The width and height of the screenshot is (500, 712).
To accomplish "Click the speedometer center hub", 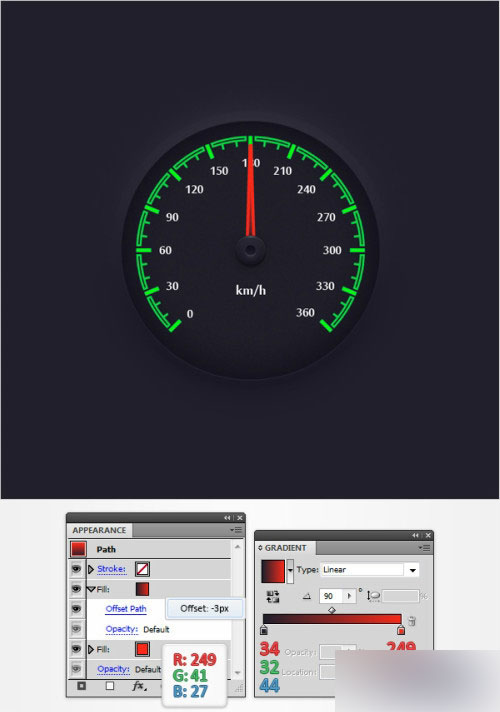I will (x=250, y=250).
